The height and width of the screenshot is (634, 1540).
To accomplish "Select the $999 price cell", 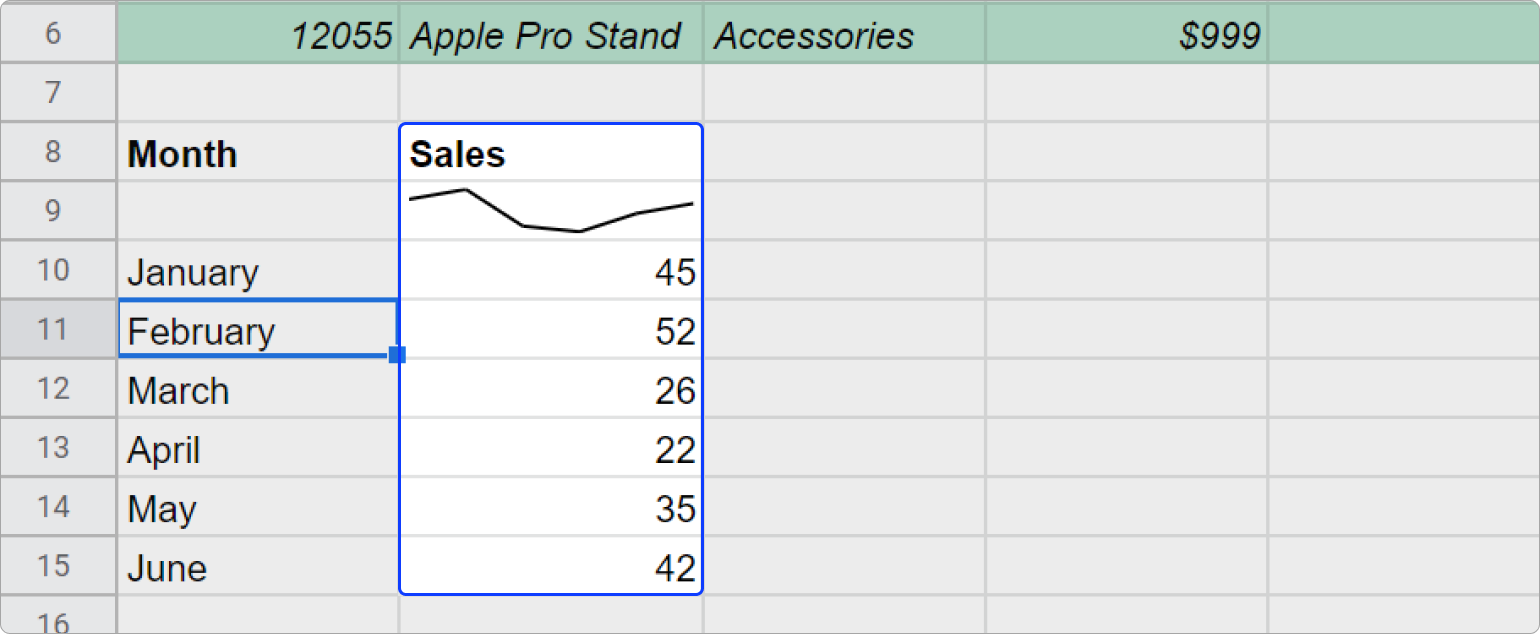I will (1126, 36).
